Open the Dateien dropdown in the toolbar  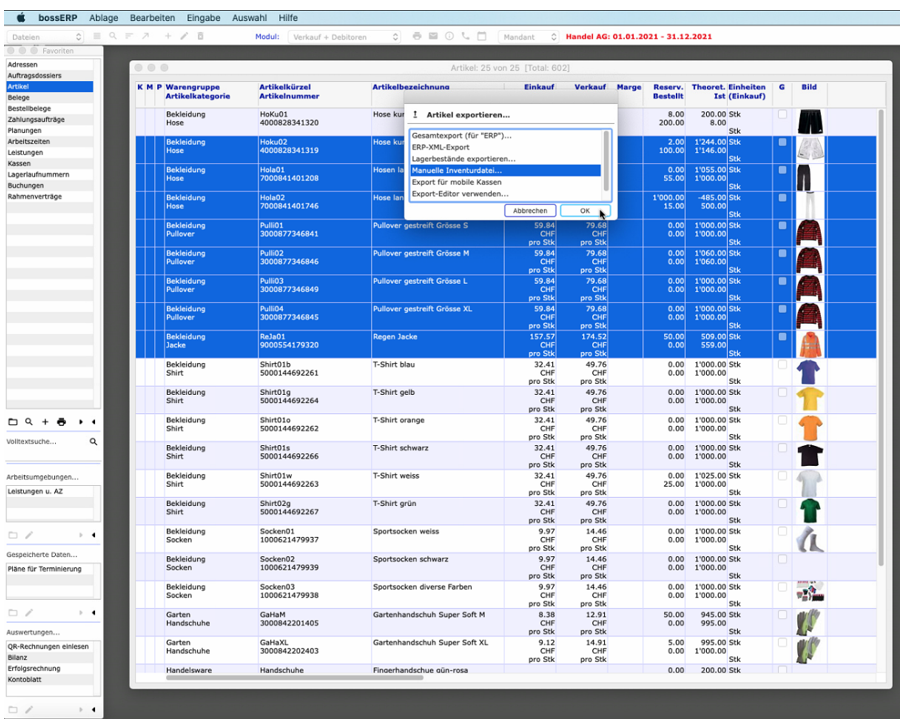(45, 37)
